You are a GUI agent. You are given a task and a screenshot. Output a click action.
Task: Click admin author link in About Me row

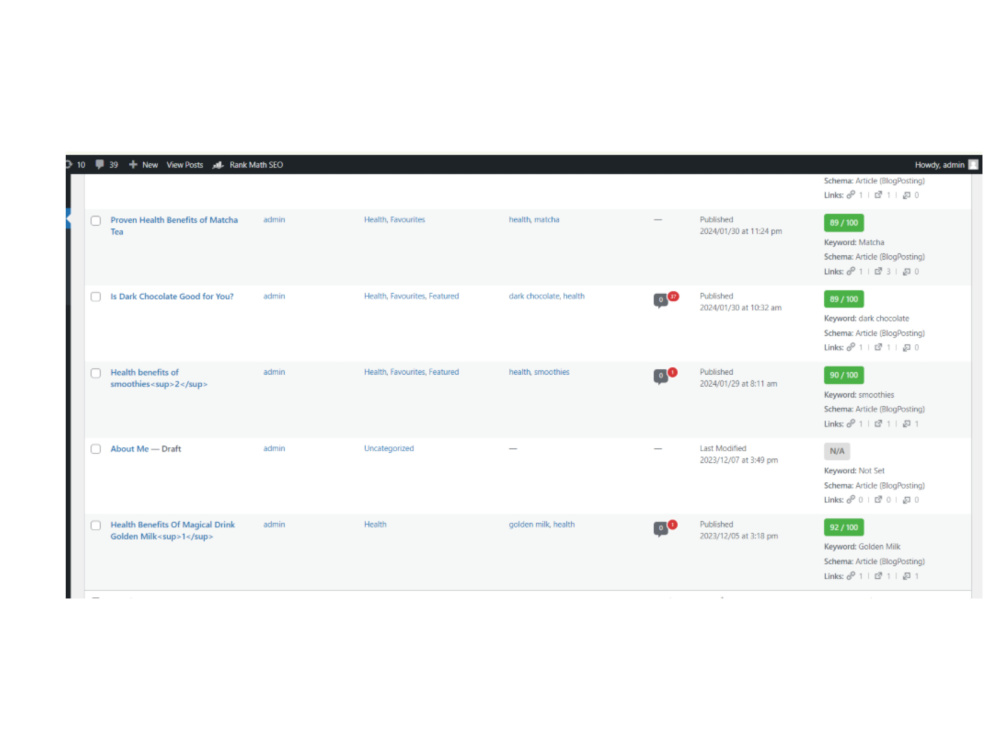click(274, 448)
